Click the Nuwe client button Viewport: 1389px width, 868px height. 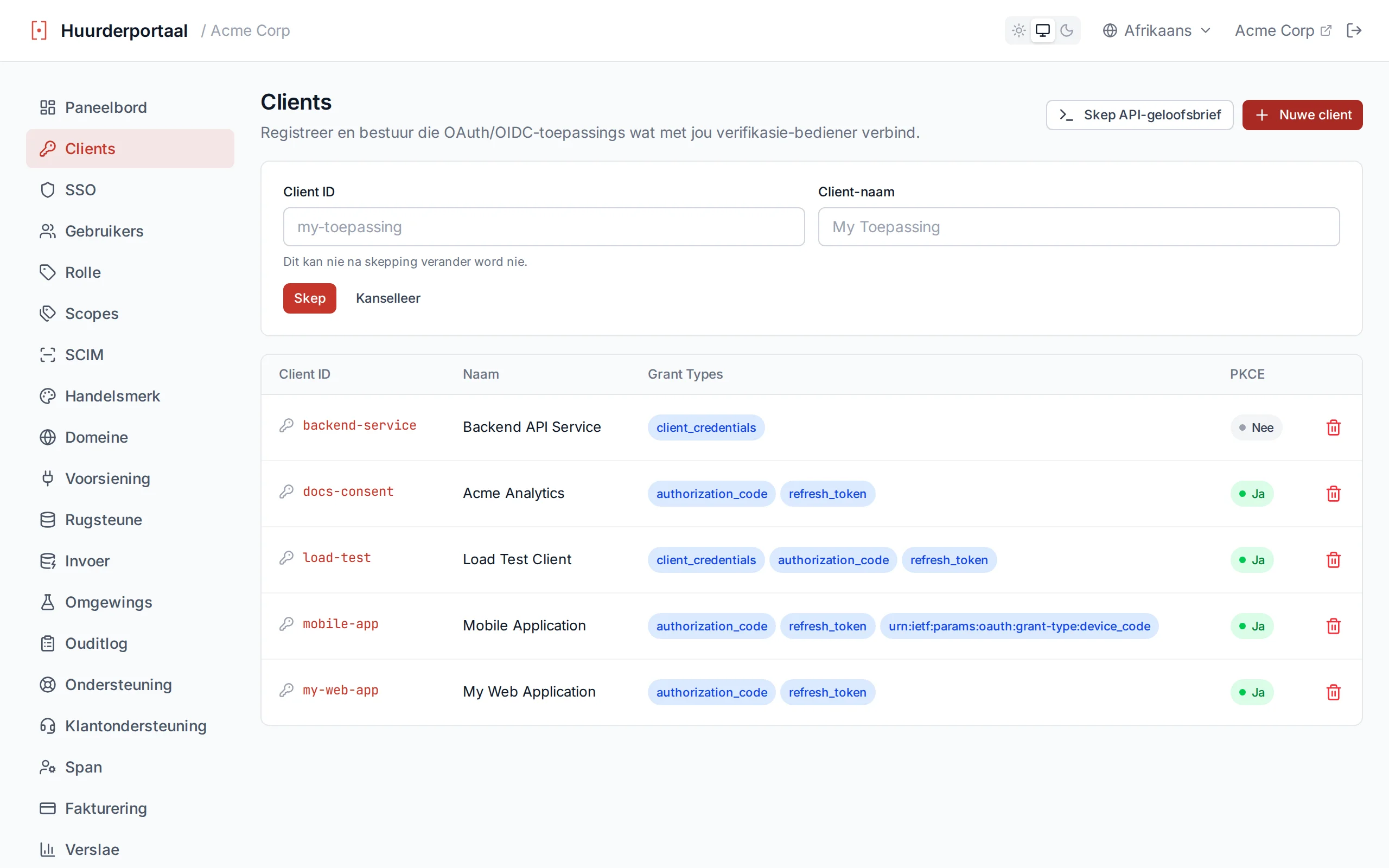pos(1302,115)
